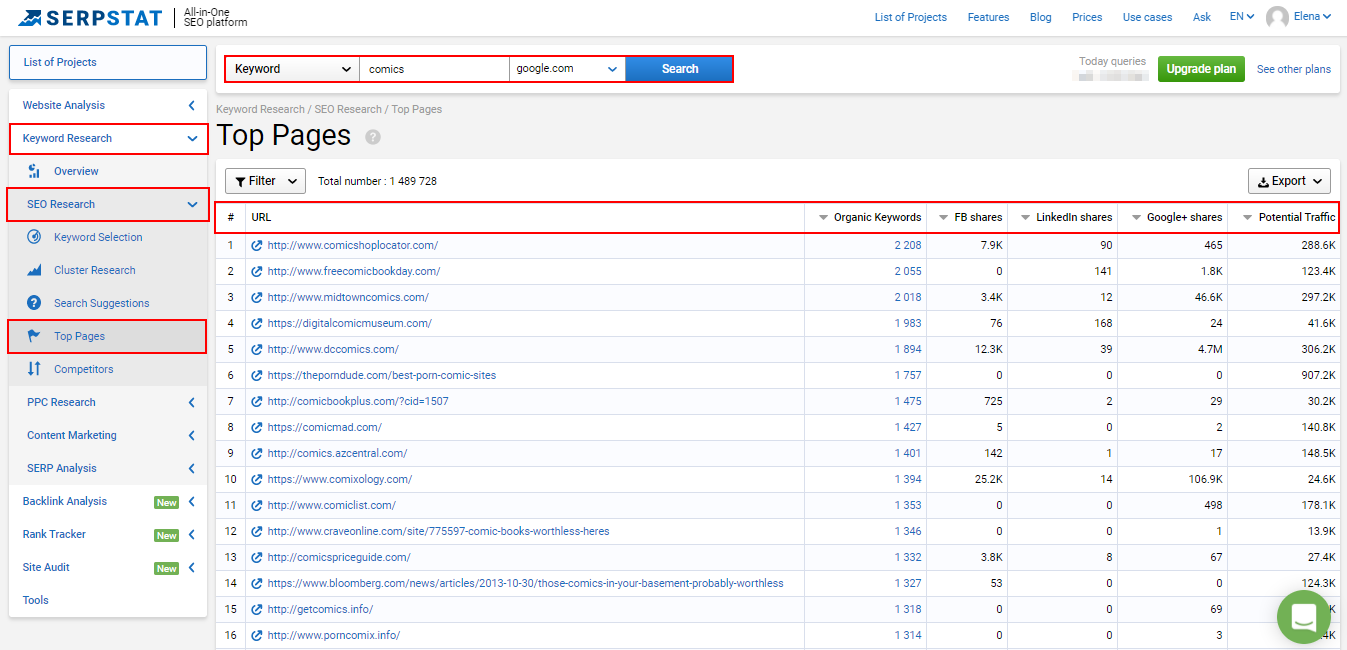Expand the Content Marketing section
The height and width of the screenshot is (650, 1347).
pos(108,435)
